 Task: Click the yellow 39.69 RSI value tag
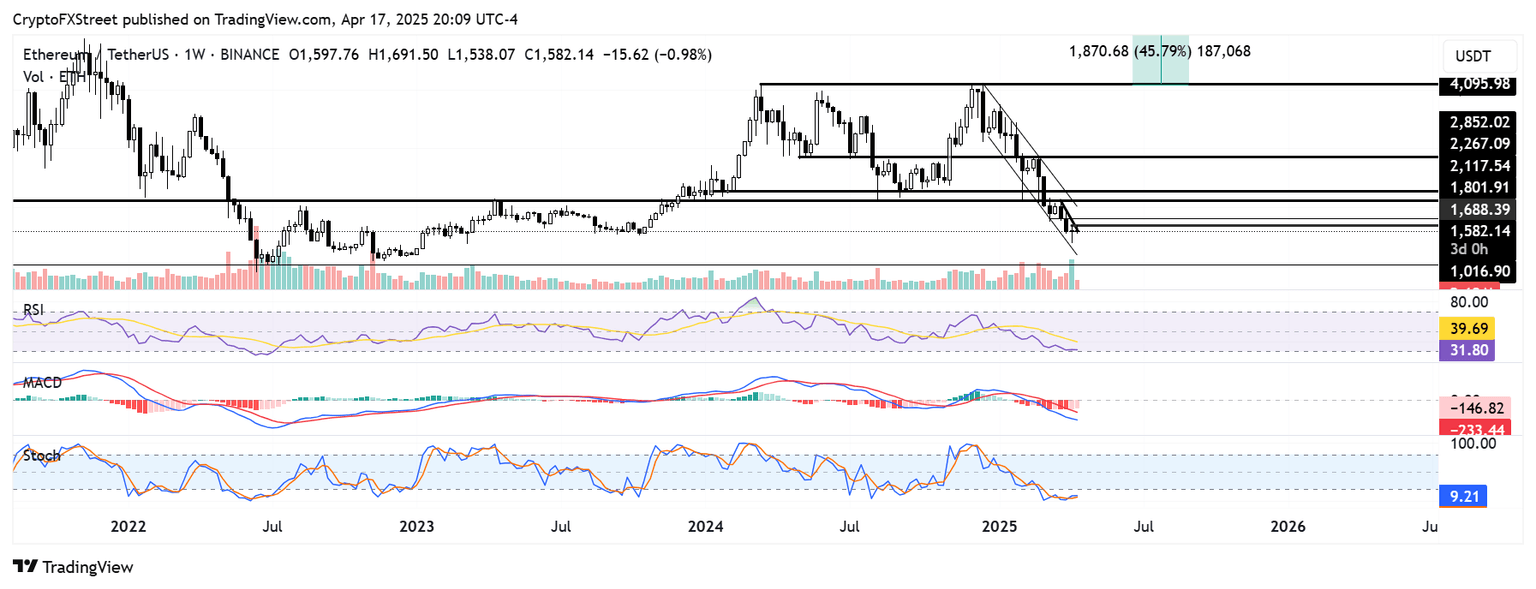[x=1466, y=328]
